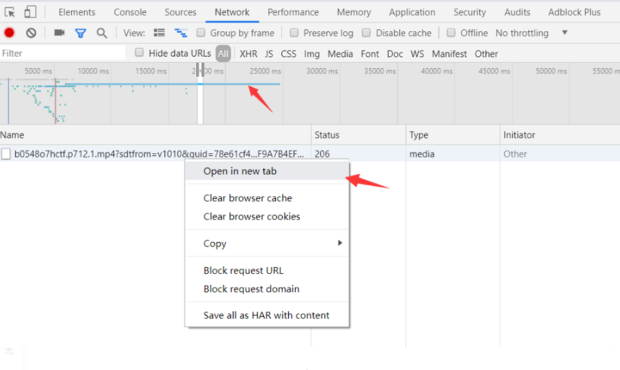Viewport: 620px width, 370px height.
Task: Check the Disable cache option
Action: click(367, 32)
